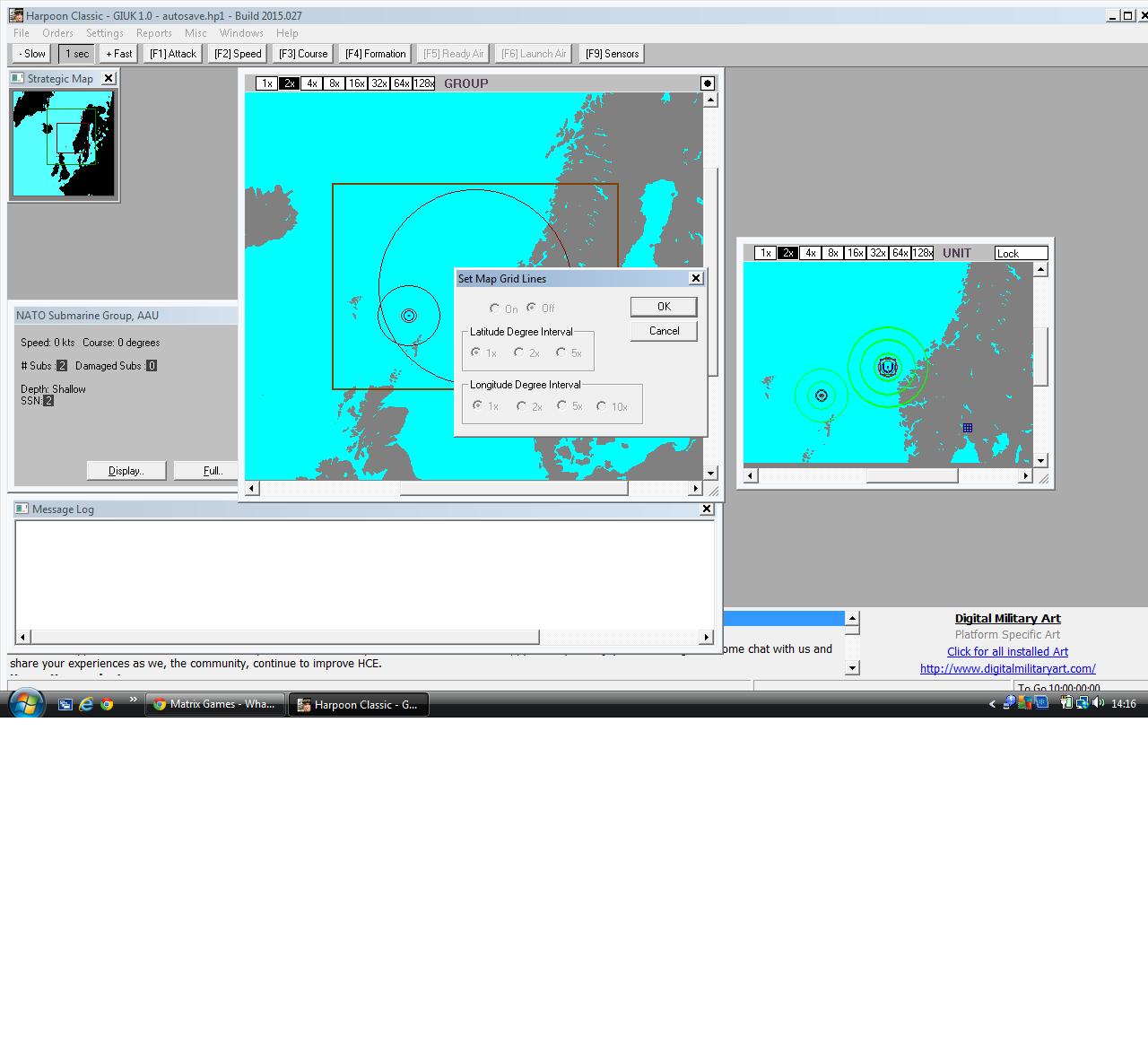The image size is (1148, 1044).
Task: Select Longitude interval 10x option
Action: [x=601, y=405]
